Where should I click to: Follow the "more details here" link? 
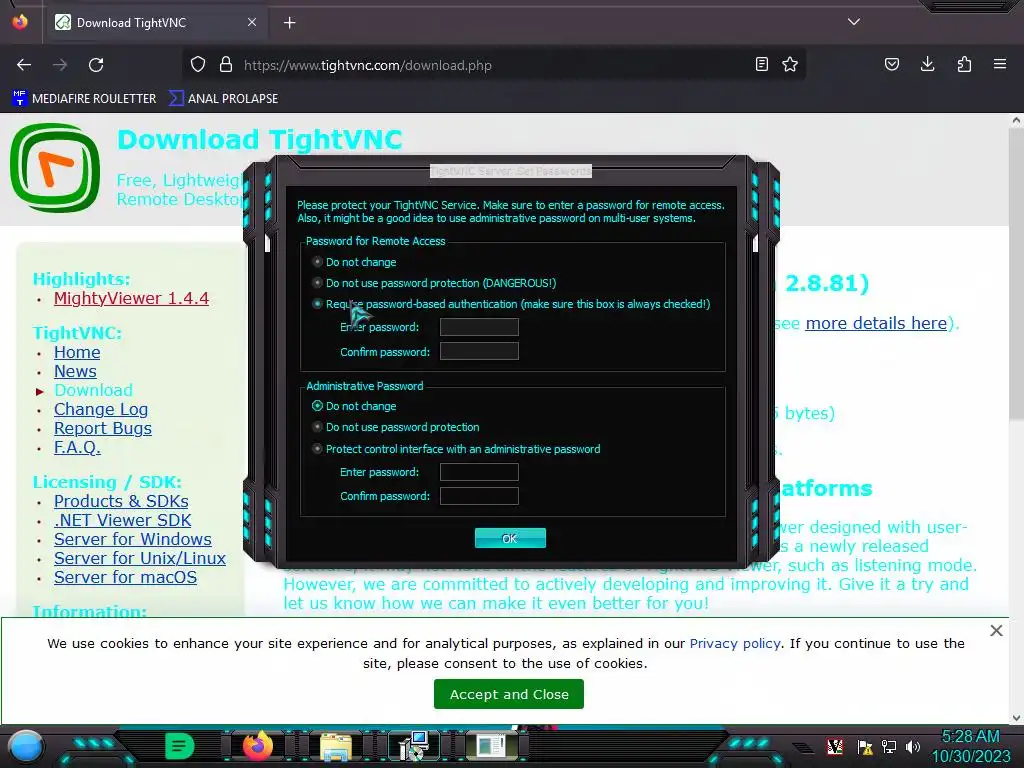[x=876, y=323]
